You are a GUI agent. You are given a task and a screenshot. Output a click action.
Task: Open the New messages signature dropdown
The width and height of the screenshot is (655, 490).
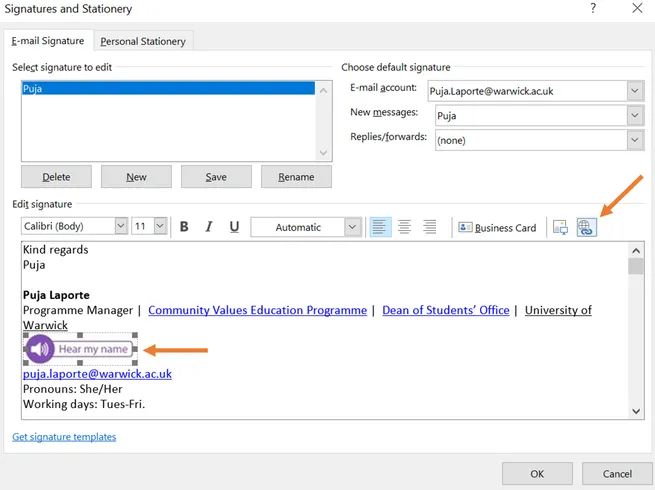tap(635, 115)
